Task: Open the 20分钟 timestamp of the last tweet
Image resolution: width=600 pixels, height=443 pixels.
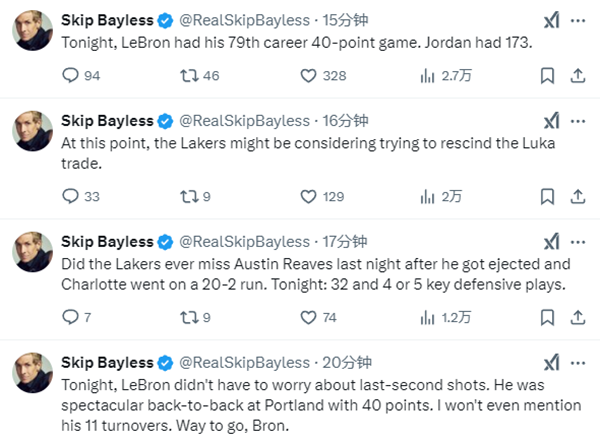Action: click(347, 363)
